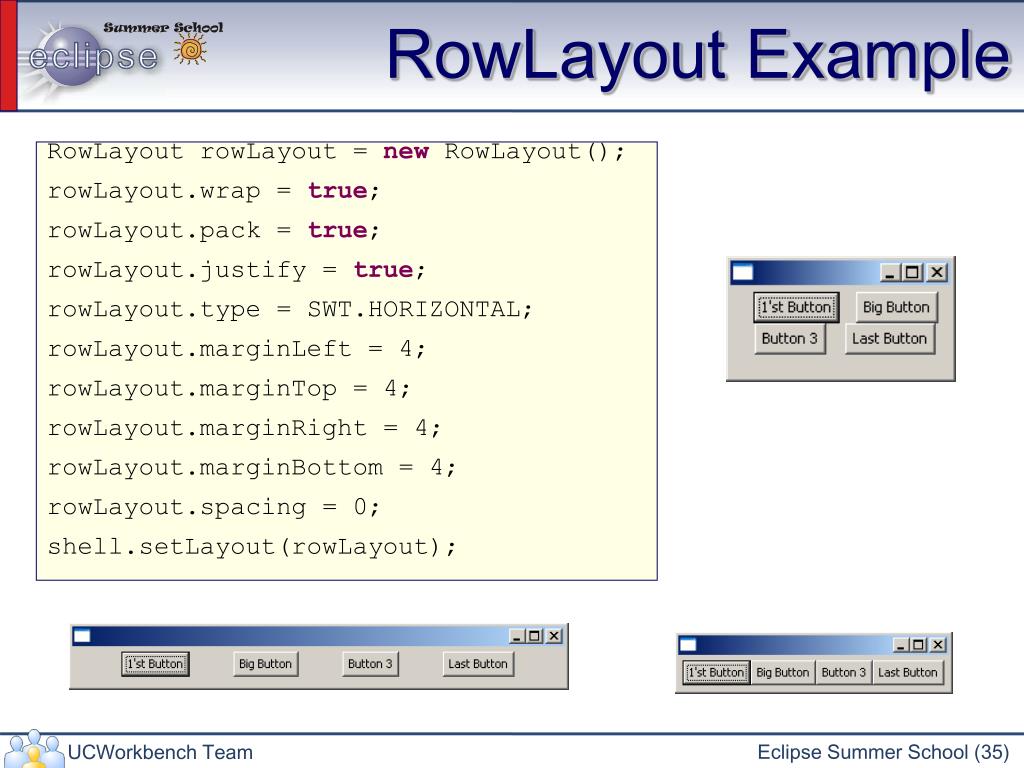
Task: Click "Button 3" in the wide justified window
Action: point(370,664)
